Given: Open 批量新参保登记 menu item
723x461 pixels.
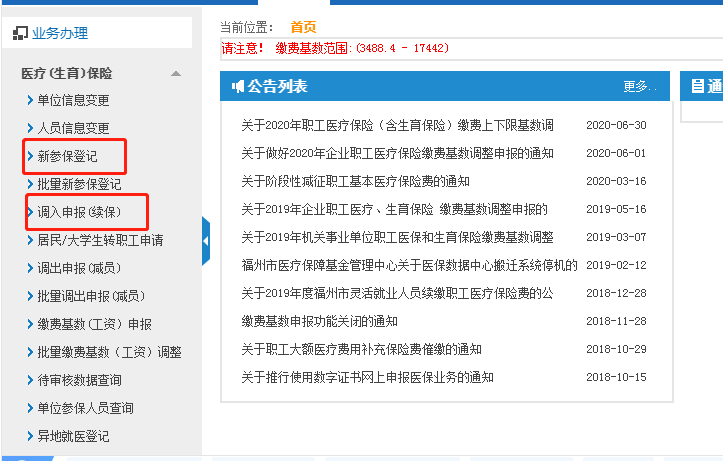Looking at the screenshot, I should tap(79, 184).
